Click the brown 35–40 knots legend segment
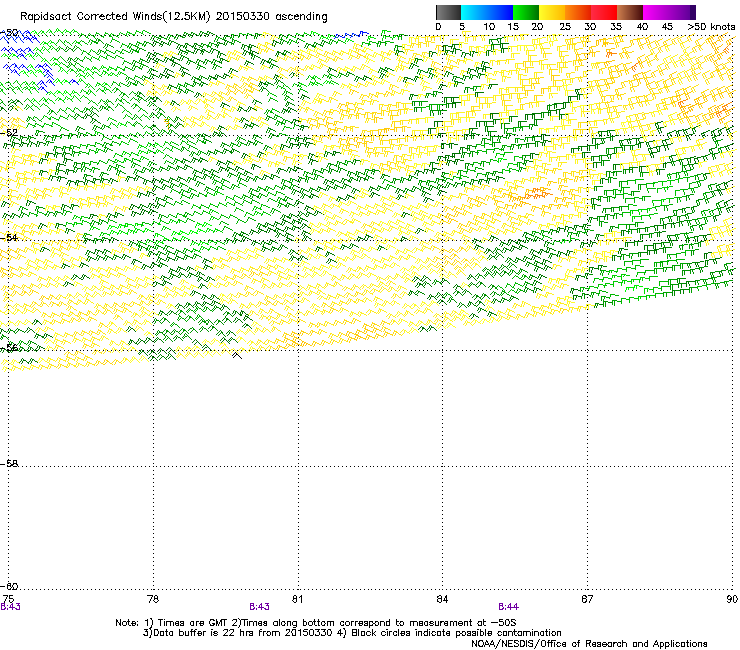740x650 pixels. point(630,12)
